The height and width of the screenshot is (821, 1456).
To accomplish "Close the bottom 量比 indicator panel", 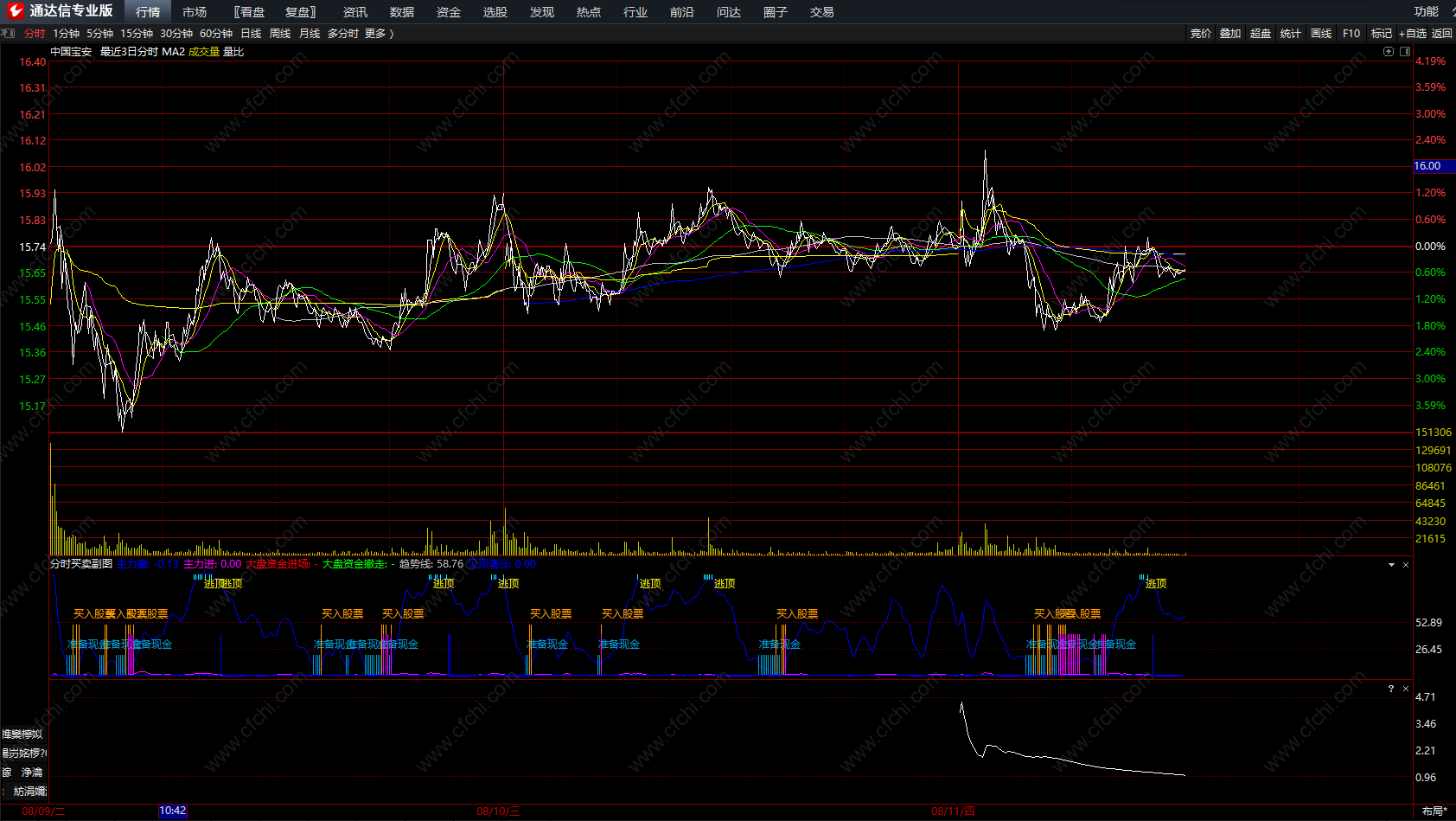I will tap(1406, 689).
